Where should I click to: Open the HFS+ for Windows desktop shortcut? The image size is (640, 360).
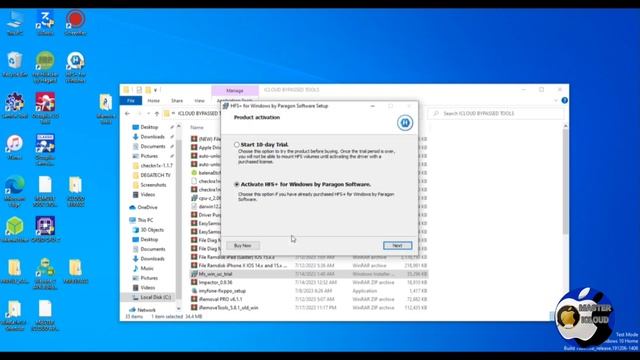[x=76, y=67]
